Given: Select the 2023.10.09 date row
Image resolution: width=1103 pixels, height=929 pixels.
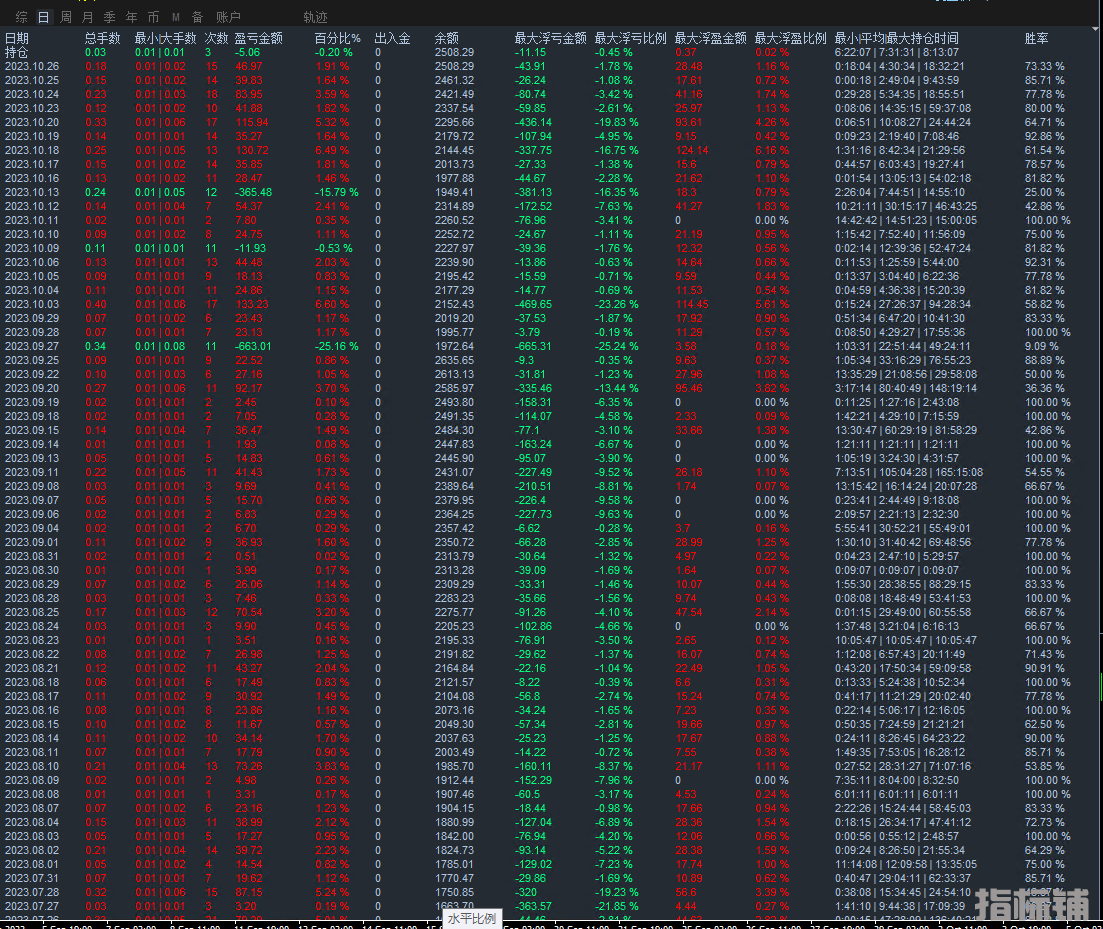Looking at the screenshot, I should tap(32, 248).
